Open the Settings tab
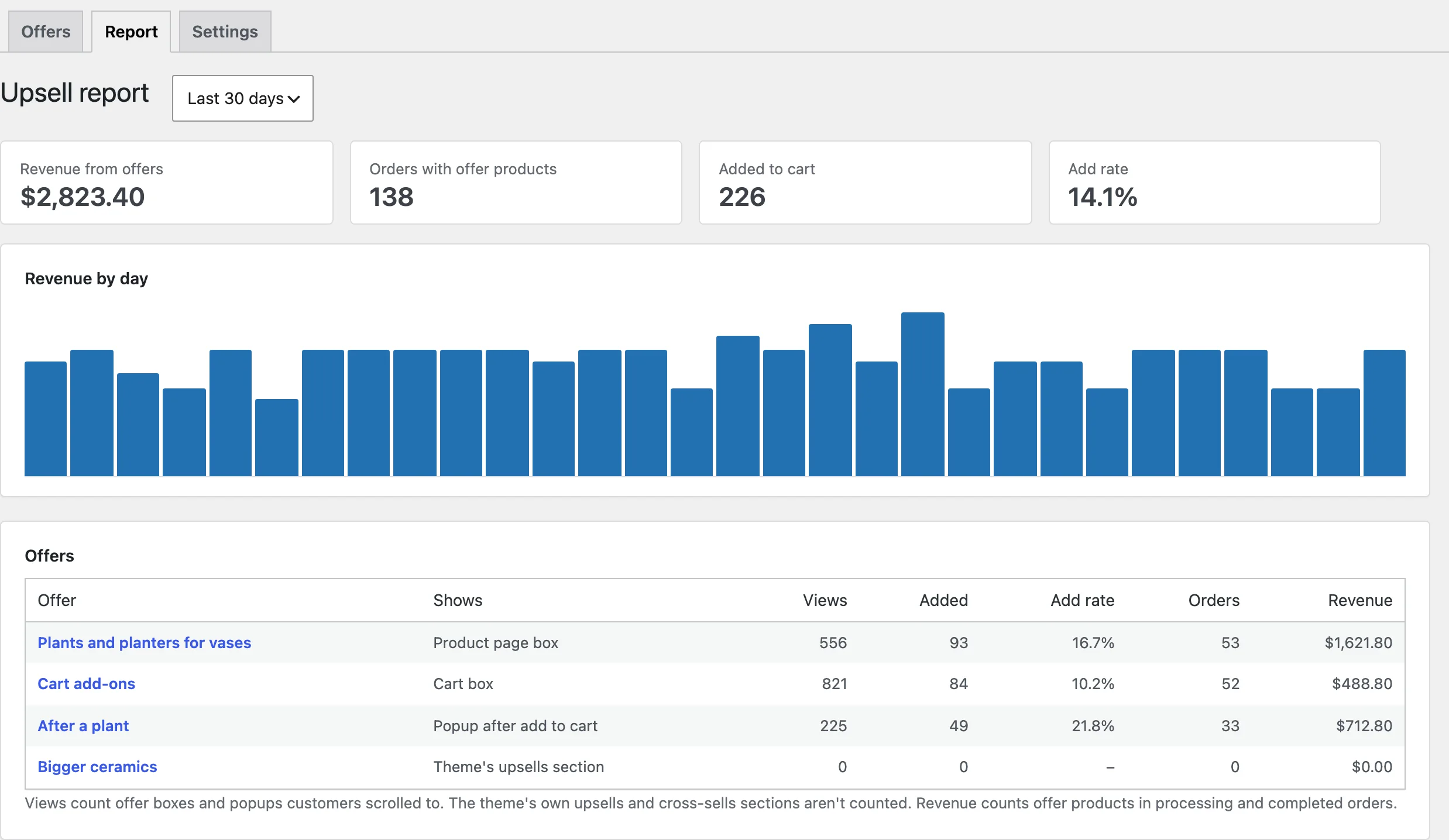 [225, 32]
